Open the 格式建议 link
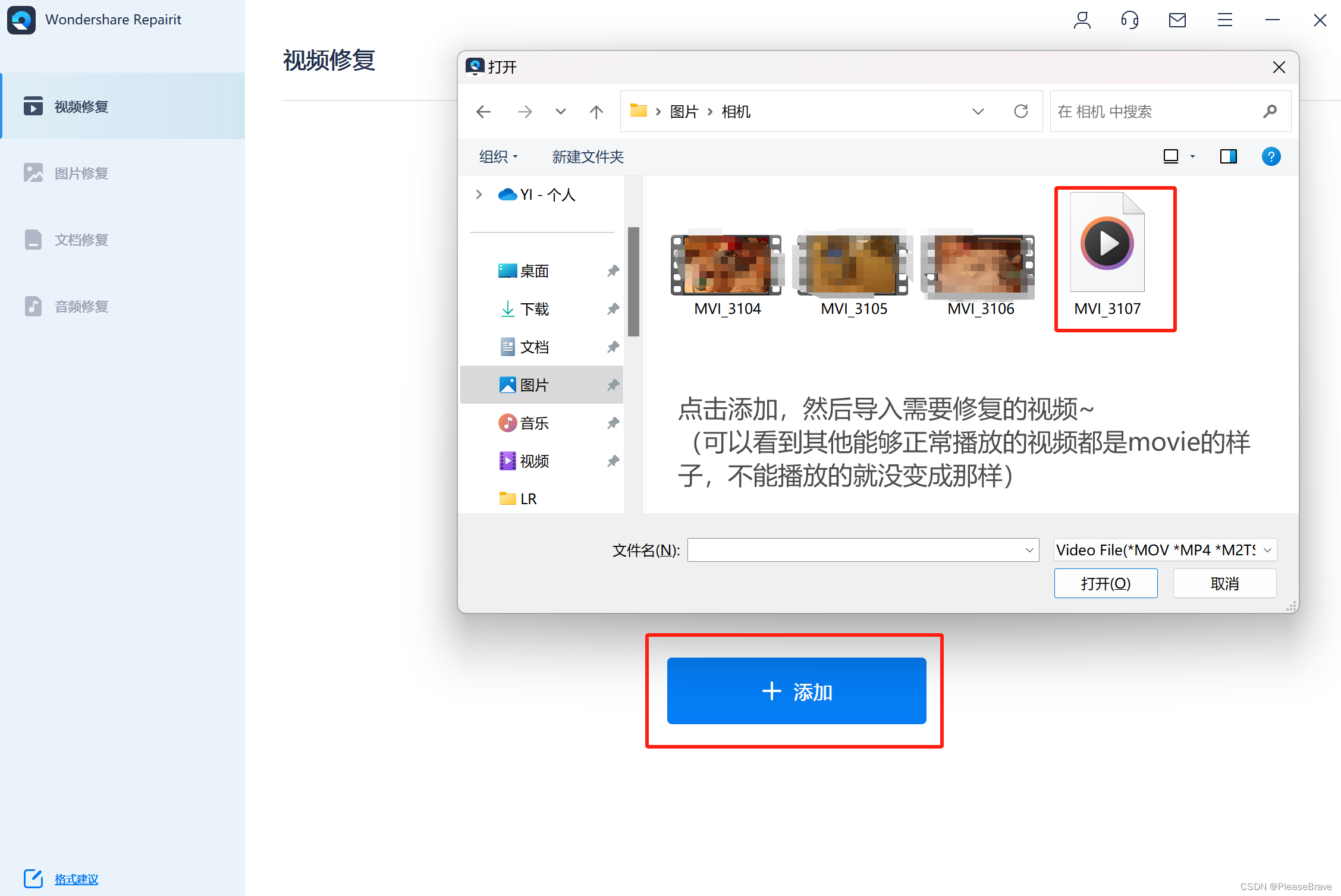The width and height of the screenshot is (1341, 896). pyautogui.click(x=76, y=879)
